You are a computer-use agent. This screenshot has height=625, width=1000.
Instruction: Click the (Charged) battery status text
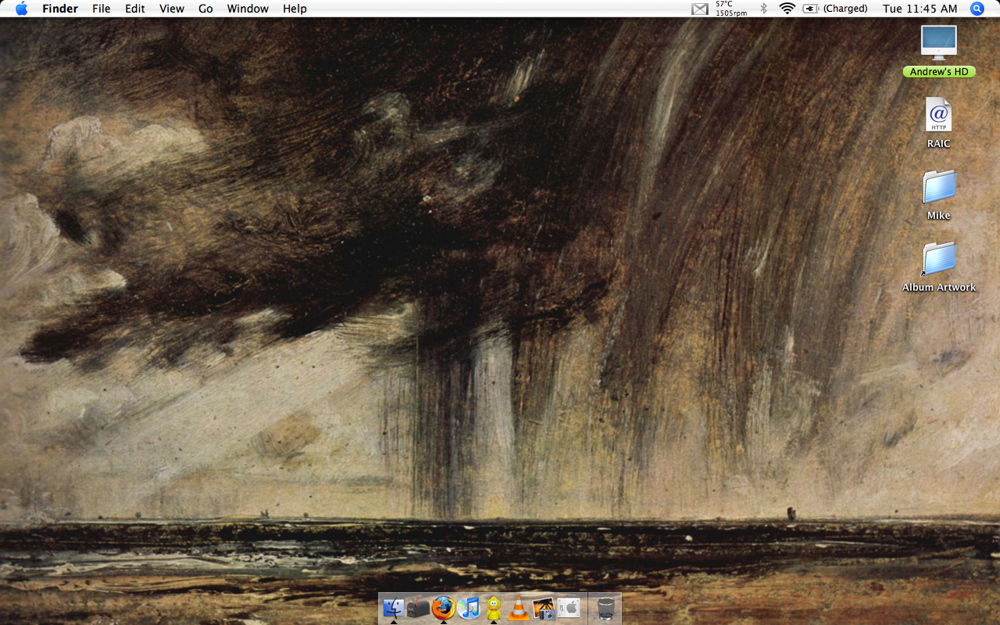pyautogui.click(x=845, y=8)
